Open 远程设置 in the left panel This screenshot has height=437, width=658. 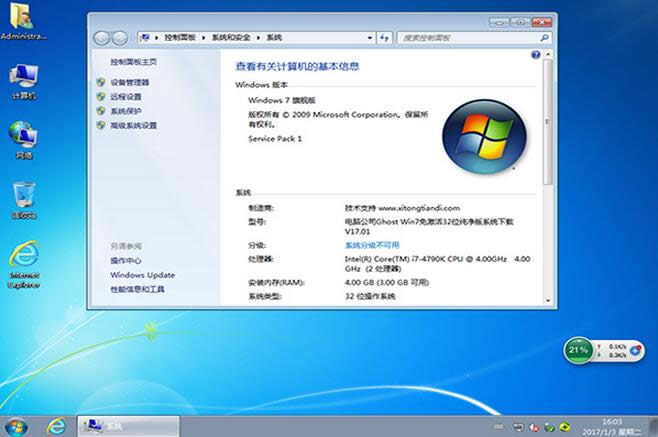[126, 97]
